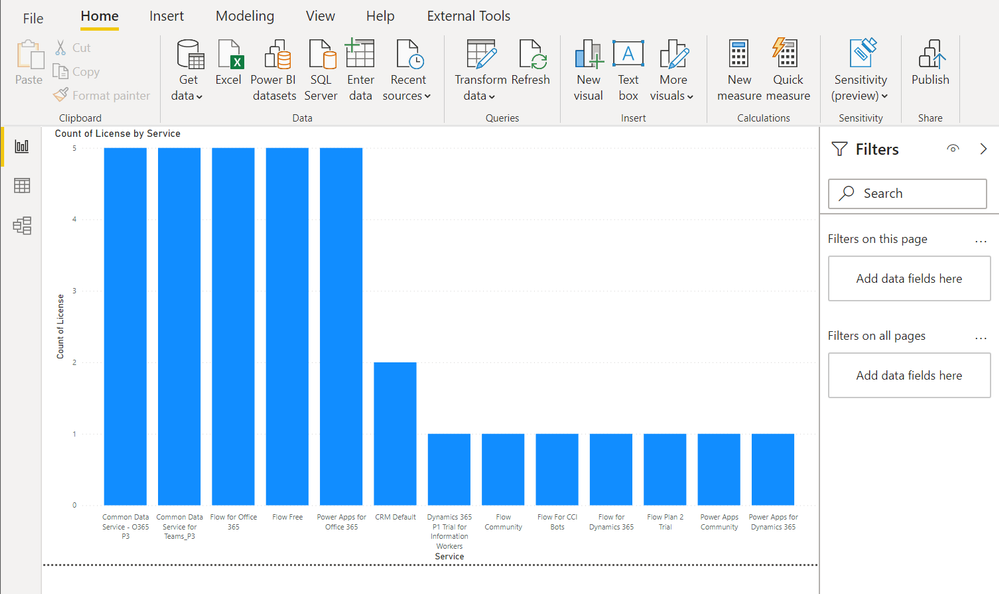Click chart title Count of License by Service
999x594 pixels.
(117, 134)
